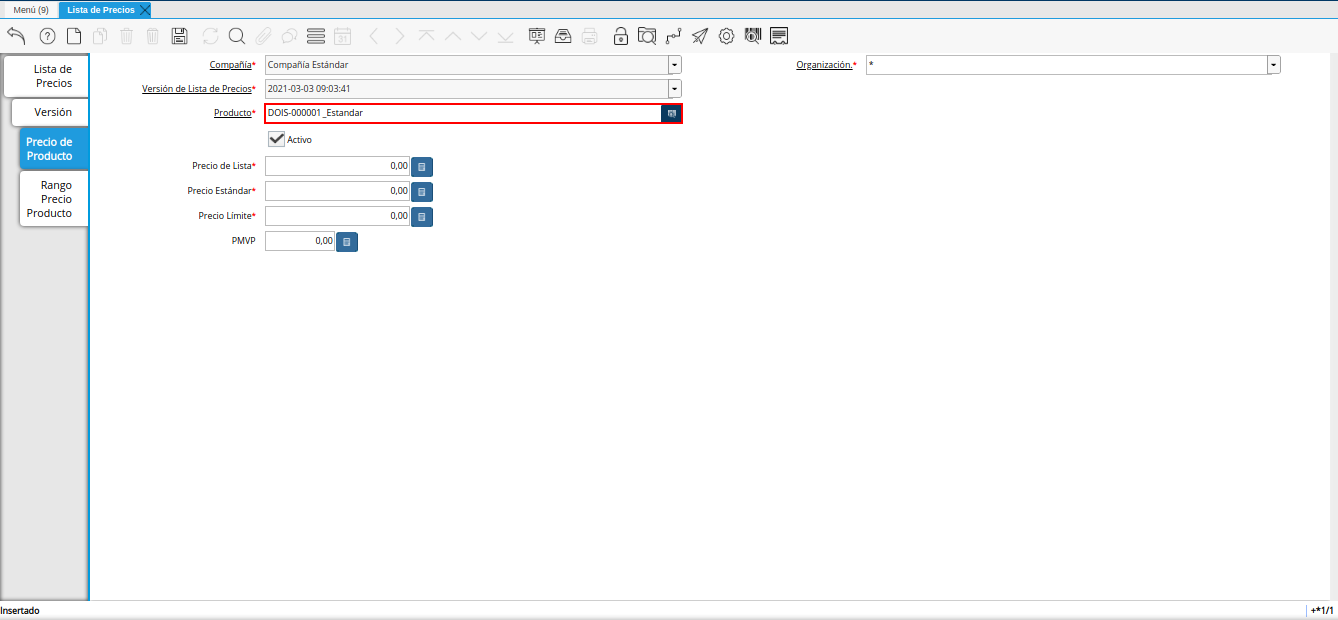Screen dimensions: 1338x620
Task: Go to next record with right chevron
Action: click(x=400, y=36)
